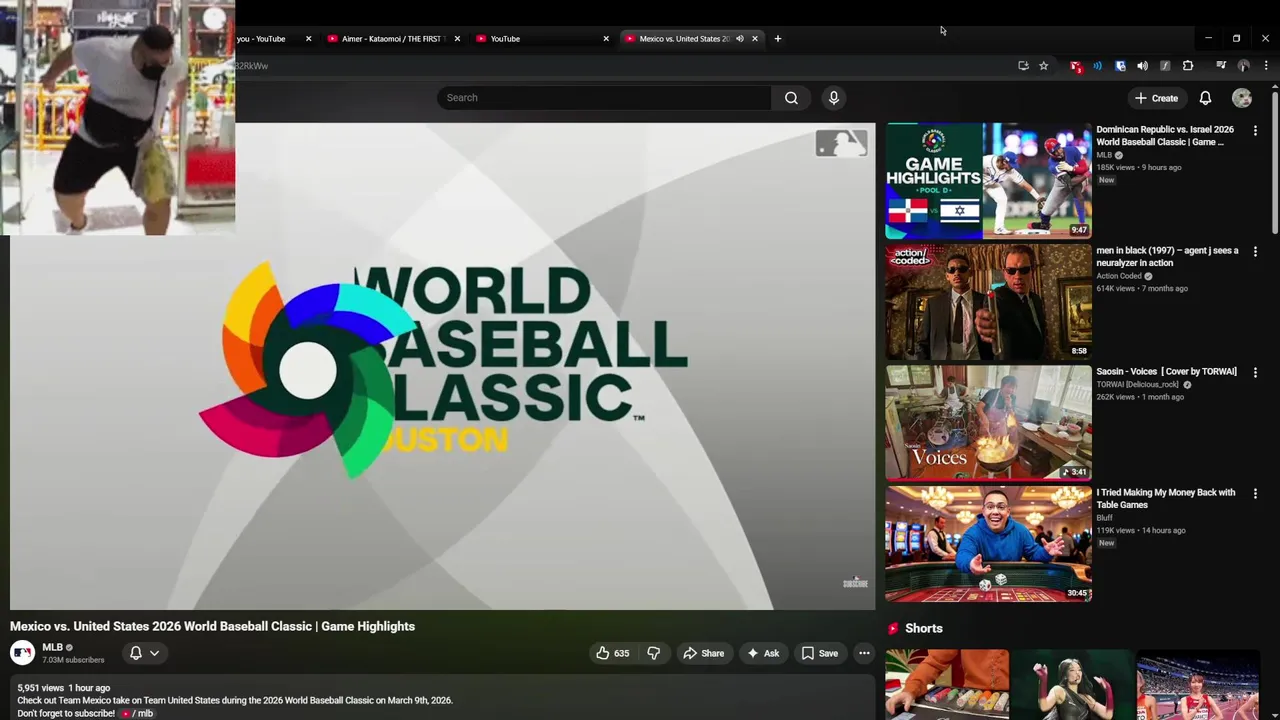The height and width of the screenshot is (720, 1280).
Task: Open the Table Games casino thumbnail
Action: [988, 544]
